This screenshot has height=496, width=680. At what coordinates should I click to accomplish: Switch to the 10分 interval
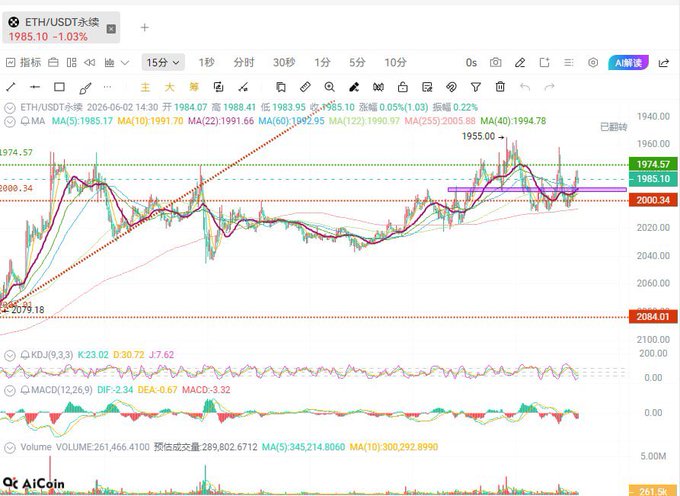[x=396, y=62]
